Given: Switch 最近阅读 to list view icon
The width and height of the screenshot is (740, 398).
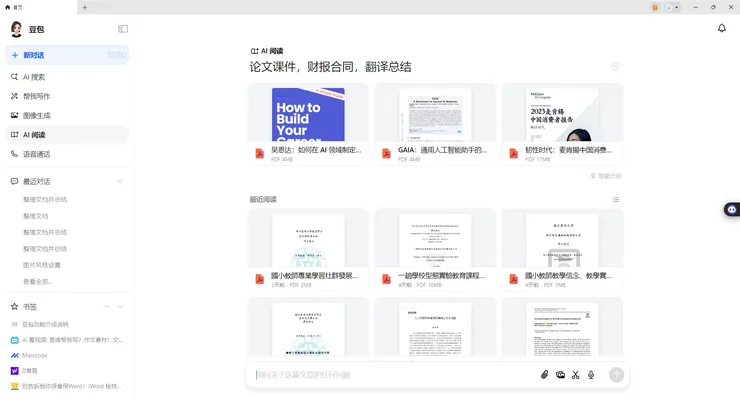Looking at the screenshot, I should 616,199.
